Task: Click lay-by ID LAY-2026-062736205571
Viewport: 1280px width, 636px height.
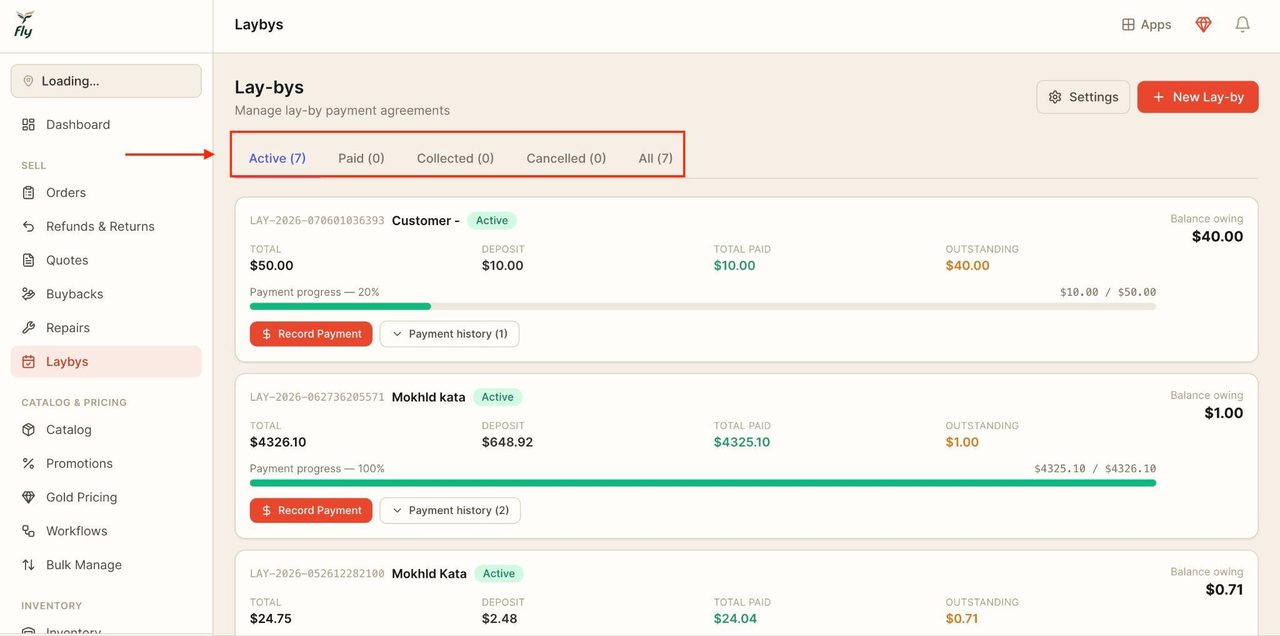Action: point(317,397)
